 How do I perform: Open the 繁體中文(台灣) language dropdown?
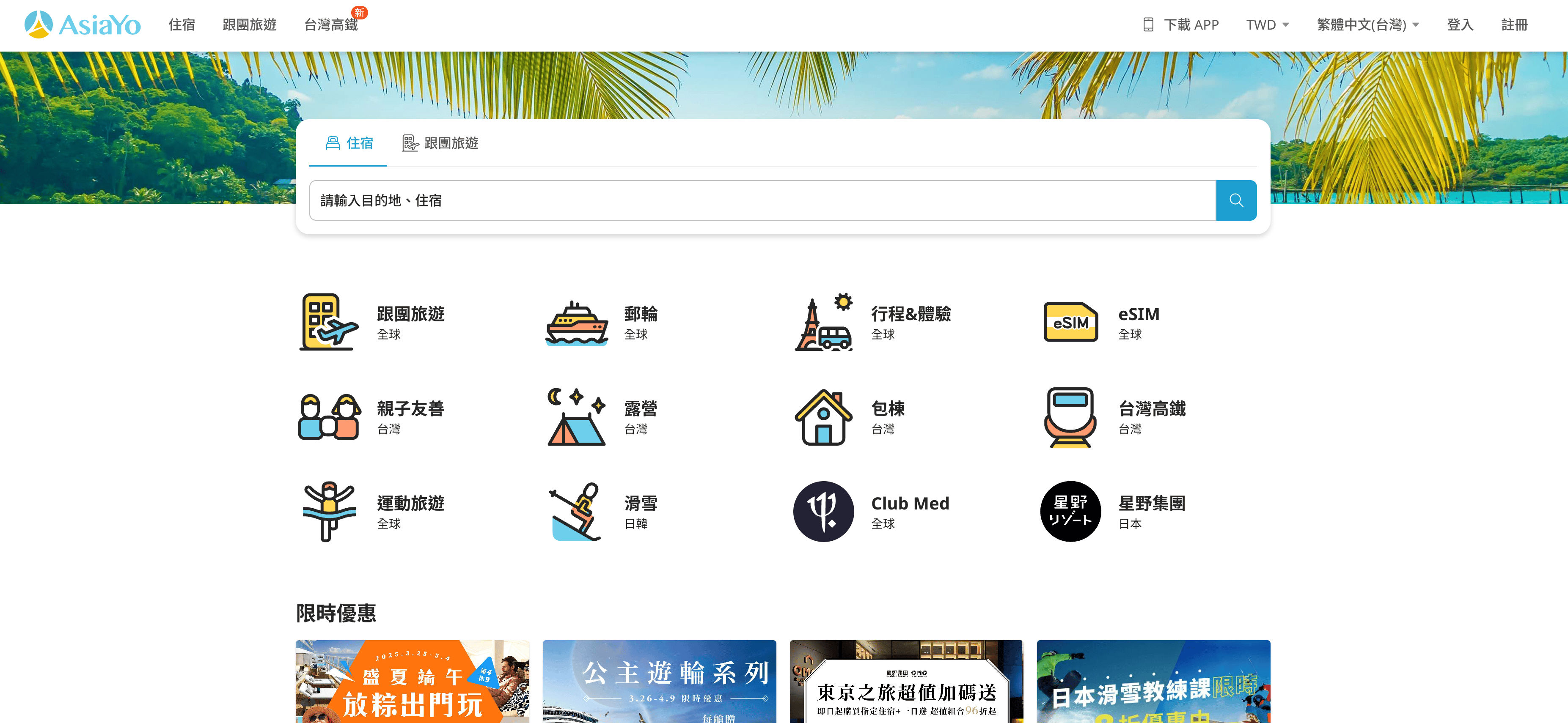(x=1367, y=25)
